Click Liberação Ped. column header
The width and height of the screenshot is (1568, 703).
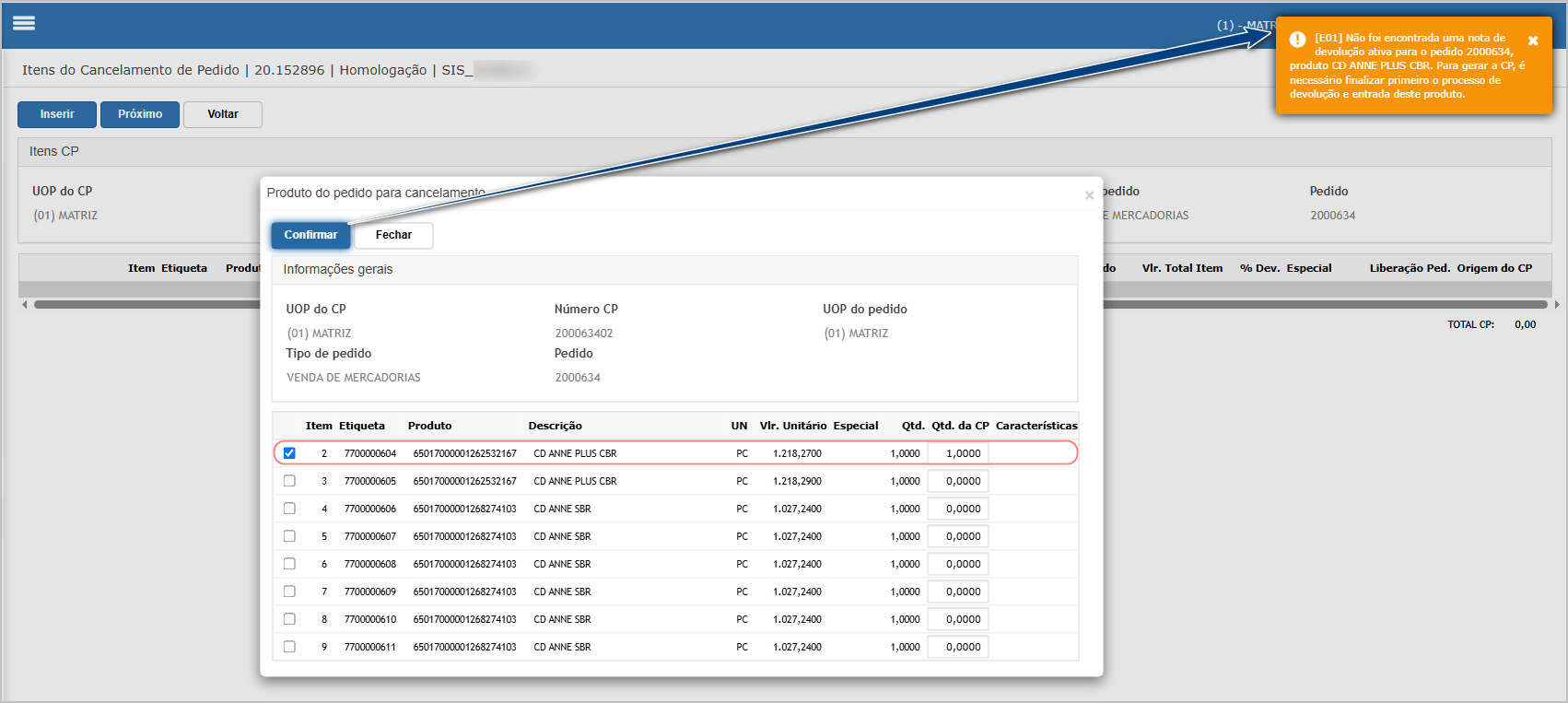tap(1410, 268)
